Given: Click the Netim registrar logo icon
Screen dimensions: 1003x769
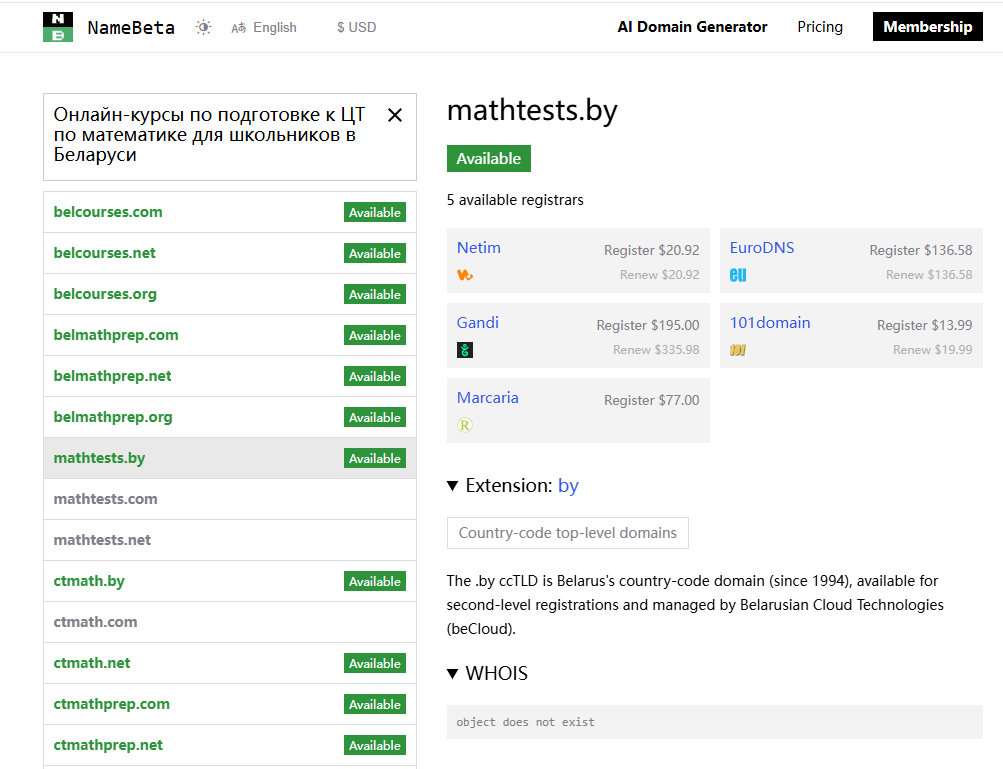Looking at the screenshot, I should 465,275.
